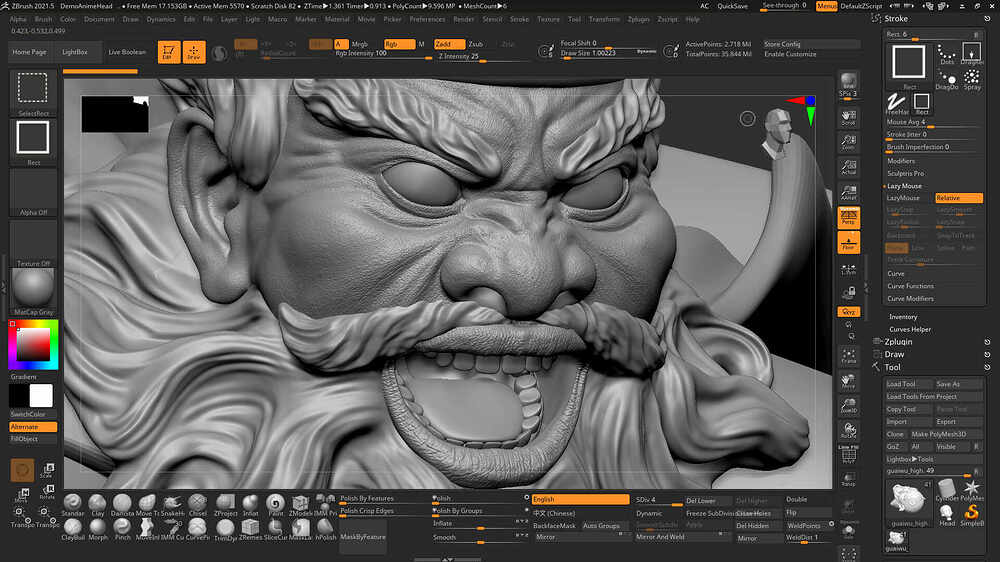This screenshot has height=562, width=1000.
Task: Choose the TrimDynamic brush
Action: pos(224,529)
